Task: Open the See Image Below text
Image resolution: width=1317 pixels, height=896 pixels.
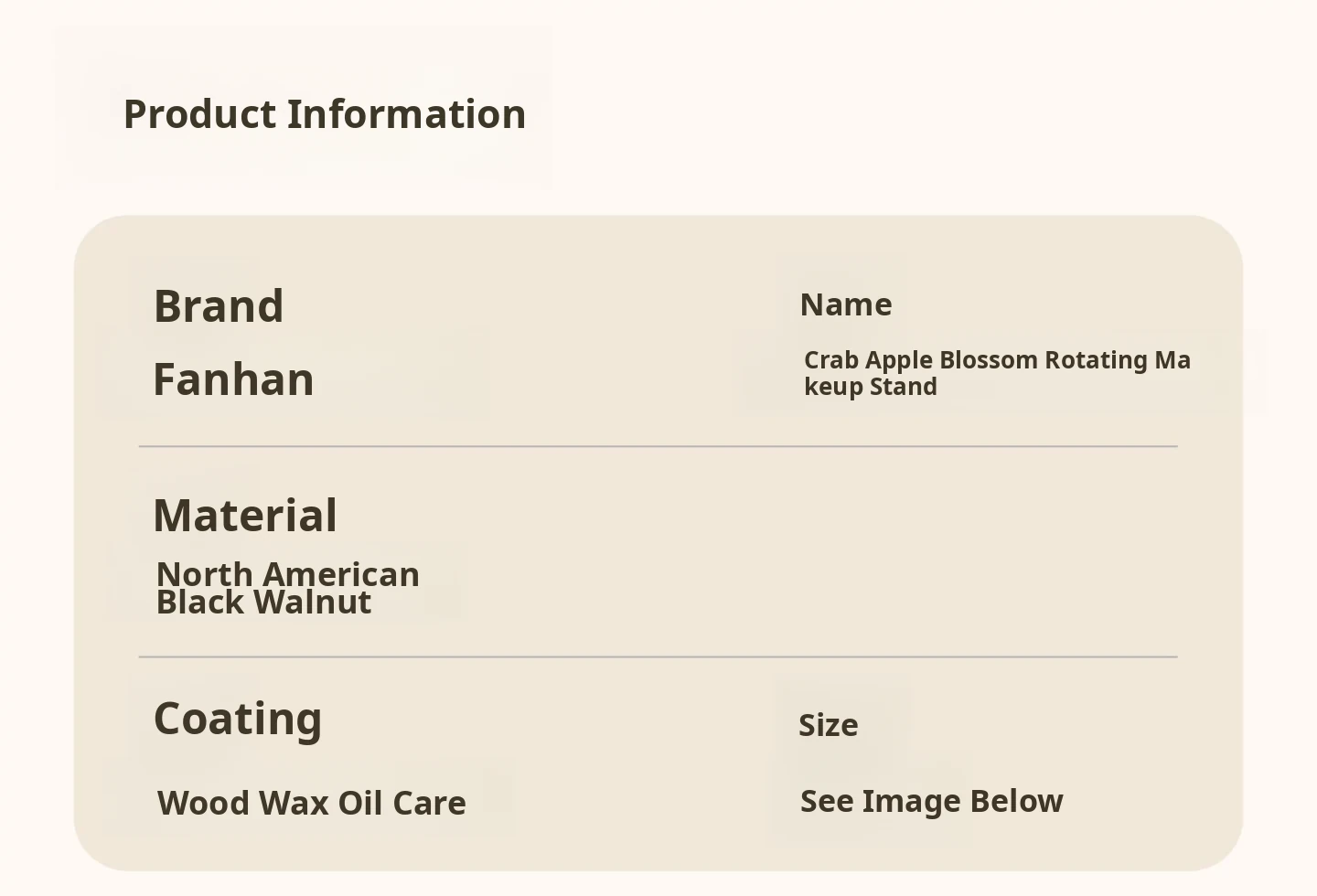Action: 932,801
